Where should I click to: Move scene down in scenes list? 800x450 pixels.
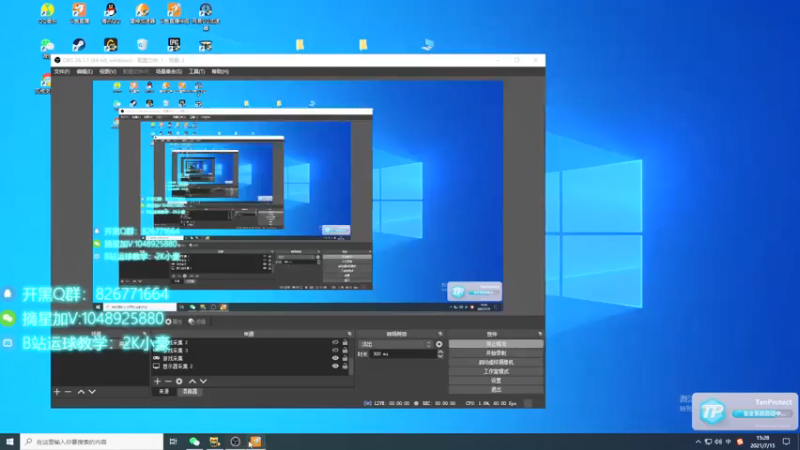[92, 392]
